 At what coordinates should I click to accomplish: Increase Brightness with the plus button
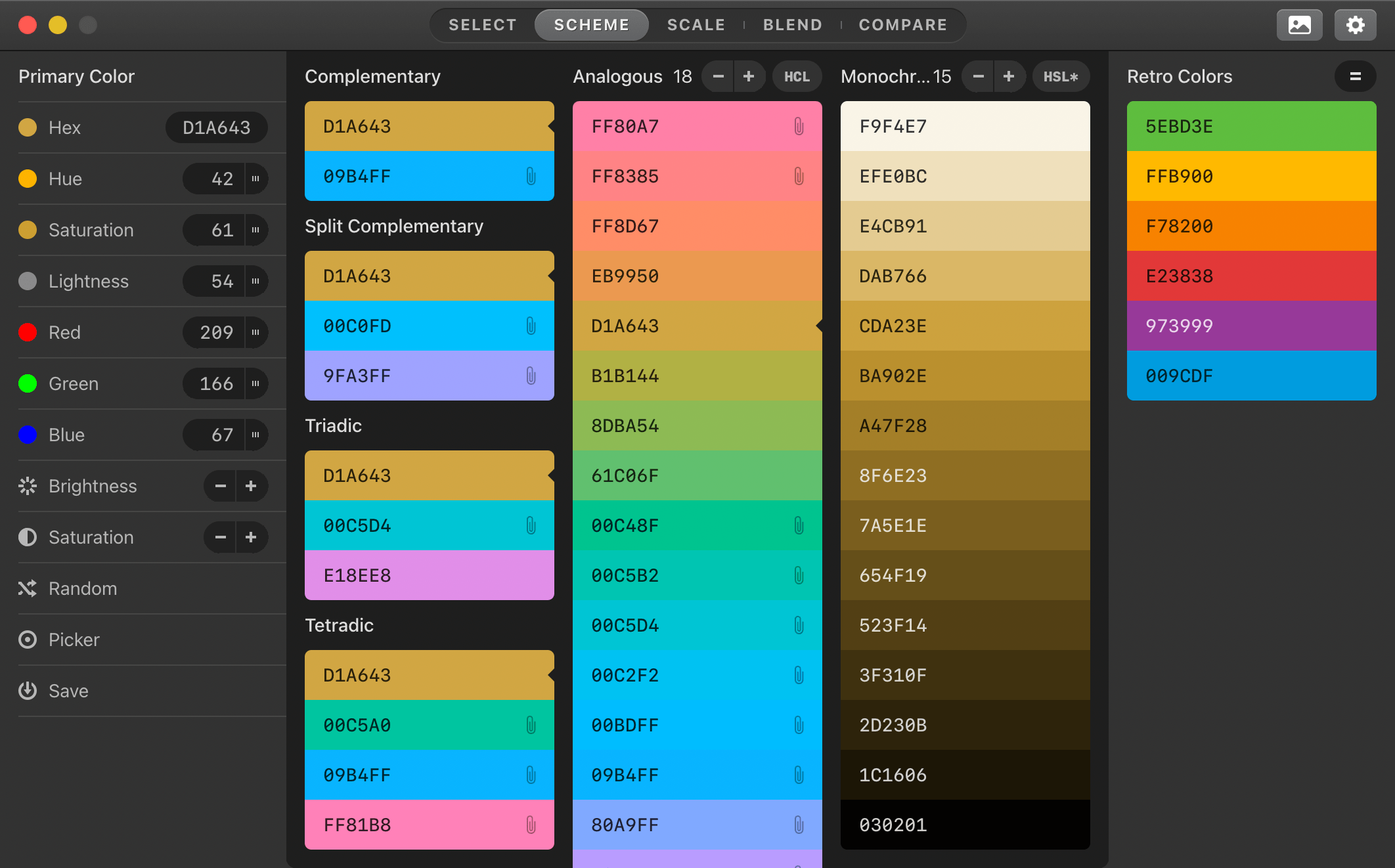(251, 486)
